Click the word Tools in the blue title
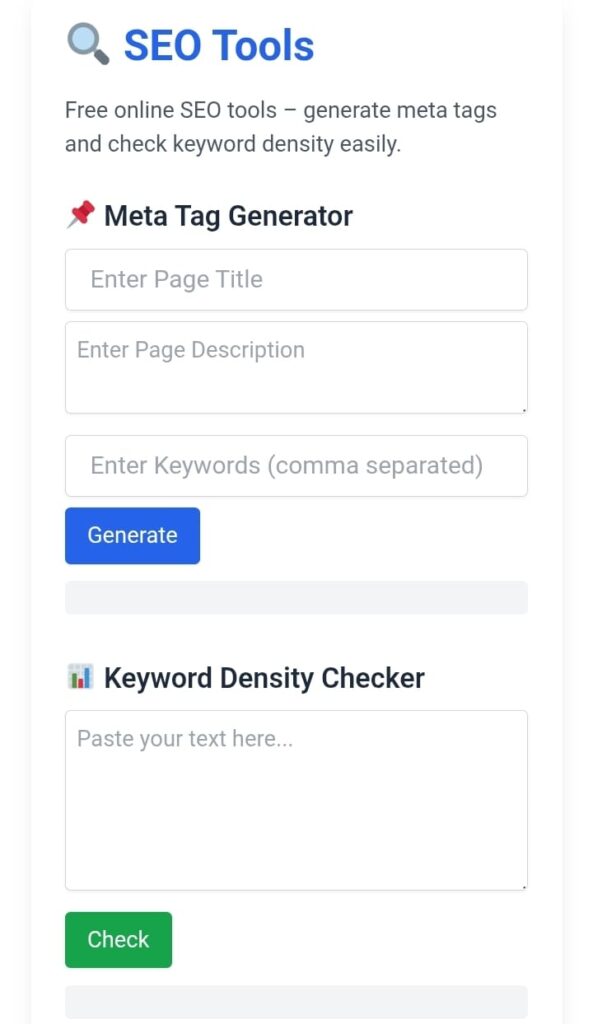 264,46
